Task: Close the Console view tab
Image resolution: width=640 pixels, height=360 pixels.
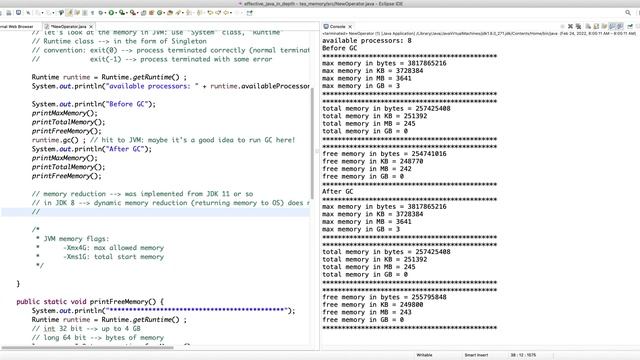Action: point(350,27)
